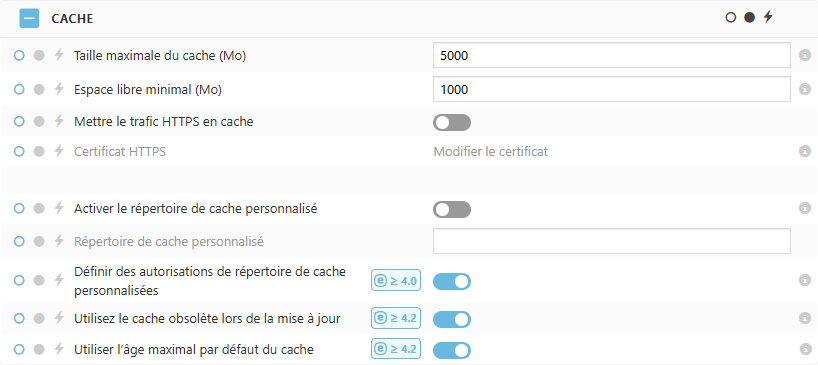Set gray dot flag for Utiliser l'âge maximal par défaut
Viewport: 818px width, 365px height.
click(39, 349)
